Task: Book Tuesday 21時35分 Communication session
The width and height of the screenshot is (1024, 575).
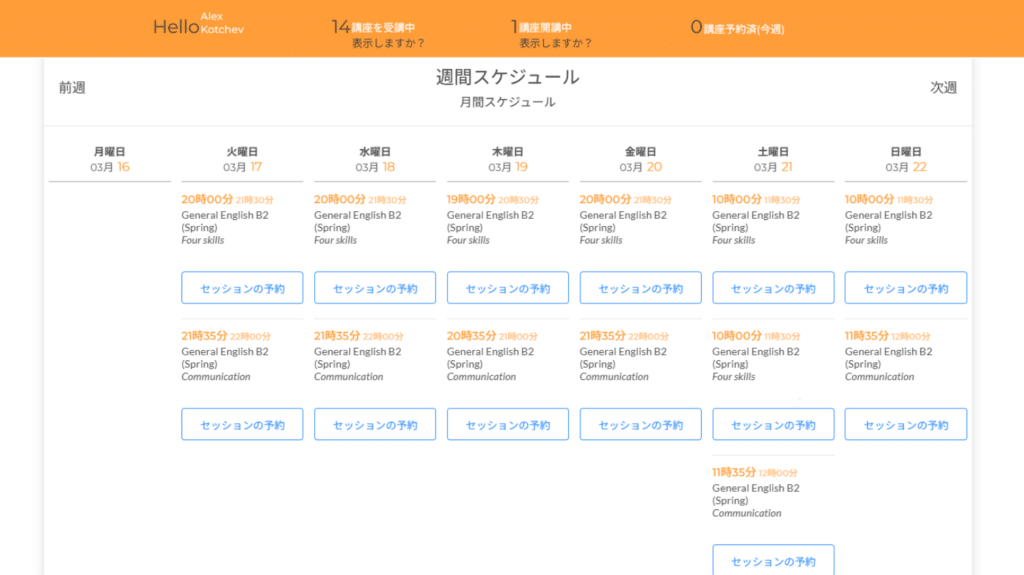Action: coord(242,424)
